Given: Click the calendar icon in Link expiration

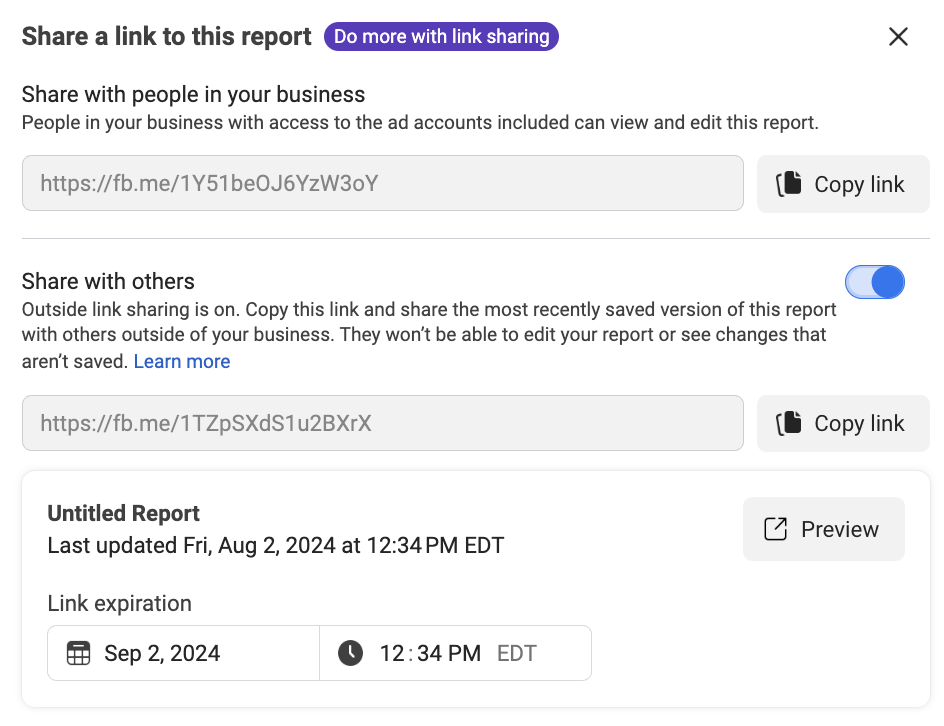Looking at the screenshot, I should point(78,653).
